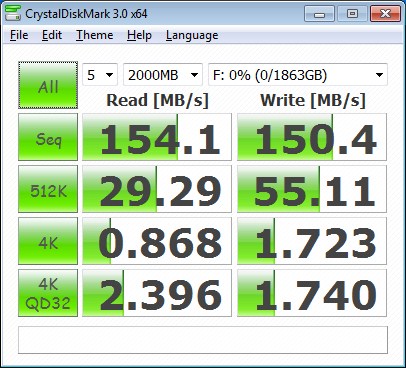Screen dimensions: 406x368
Task: Open the test count dropdown showing 5
Action: tap(100, 75)
